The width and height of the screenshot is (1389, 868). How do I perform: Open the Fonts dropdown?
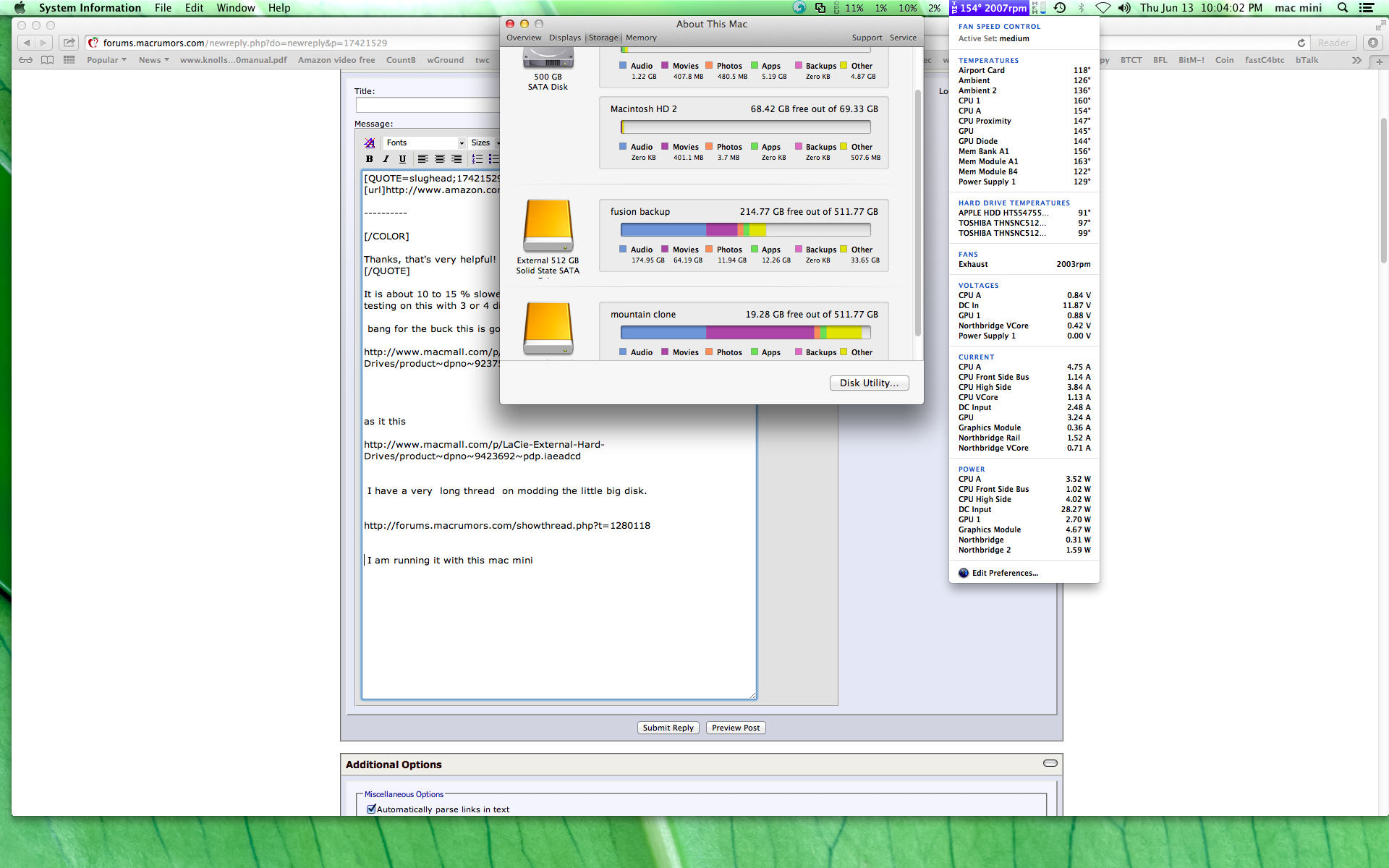coord(425,142)
